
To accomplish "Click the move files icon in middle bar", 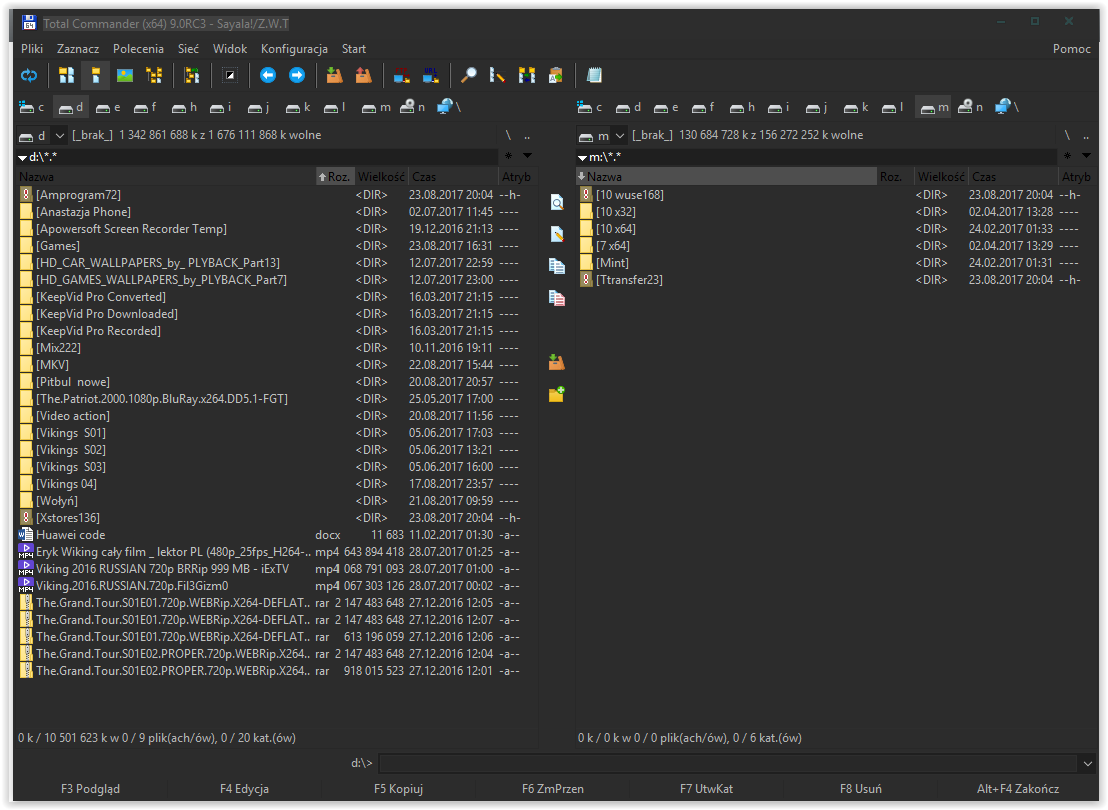I will 557,298.
